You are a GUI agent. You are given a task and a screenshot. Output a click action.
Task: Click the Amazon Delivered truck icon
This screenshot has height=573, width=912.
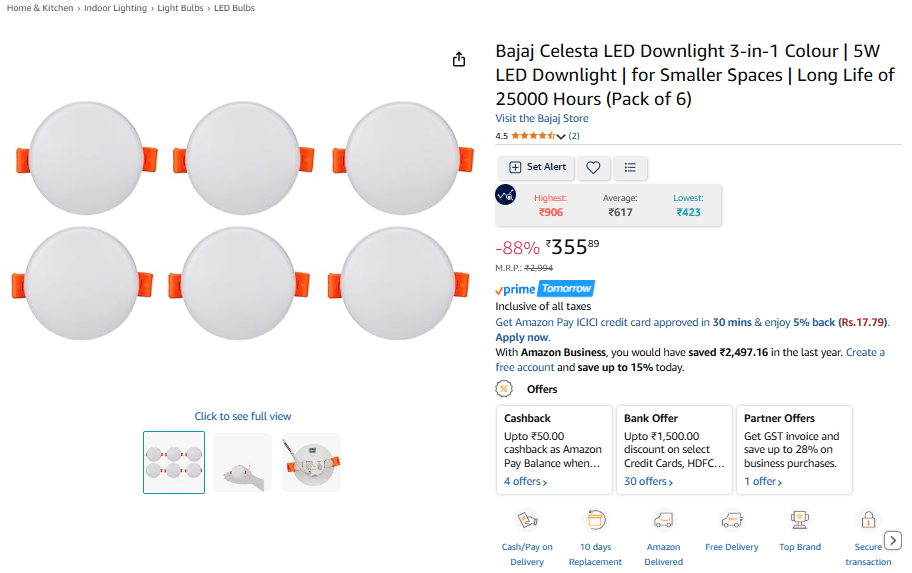[x=663, y=520]
